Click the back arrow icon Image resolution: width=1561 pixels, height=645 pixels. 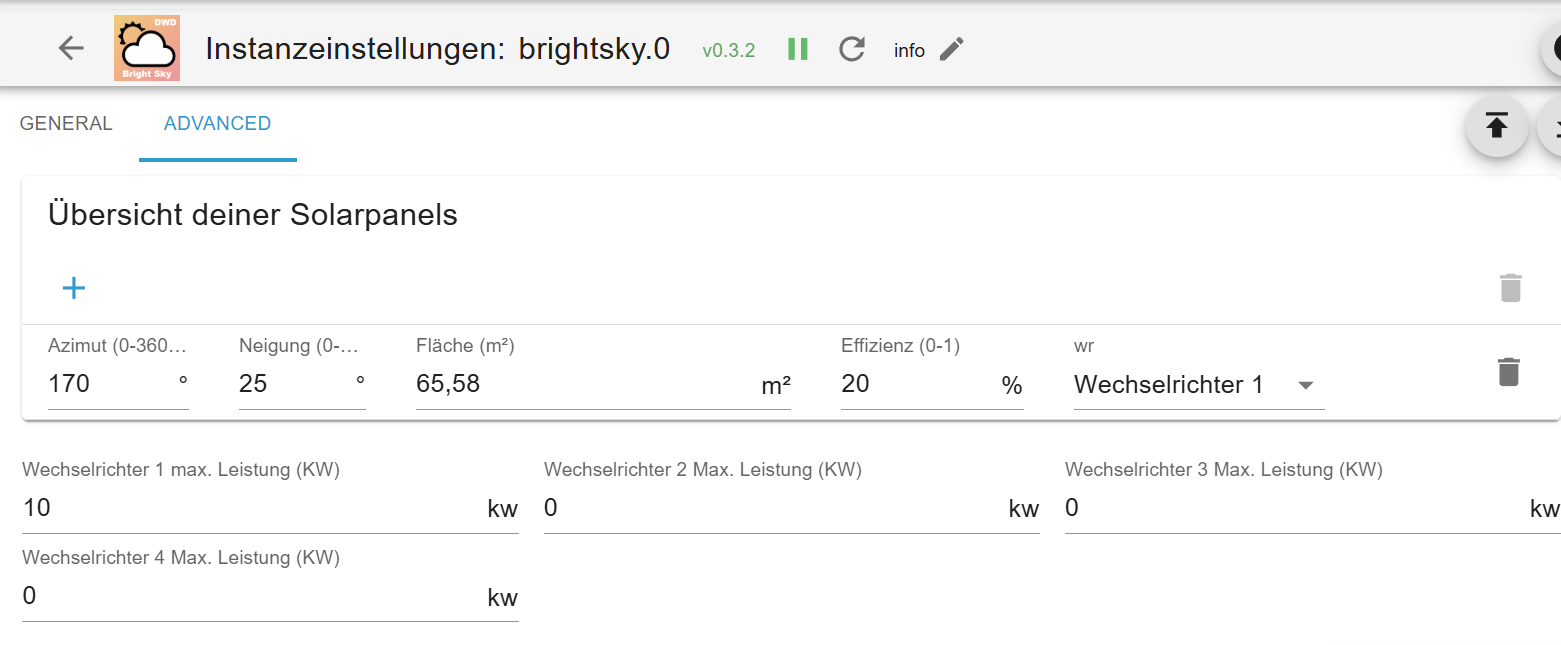(x=71, y=48)
